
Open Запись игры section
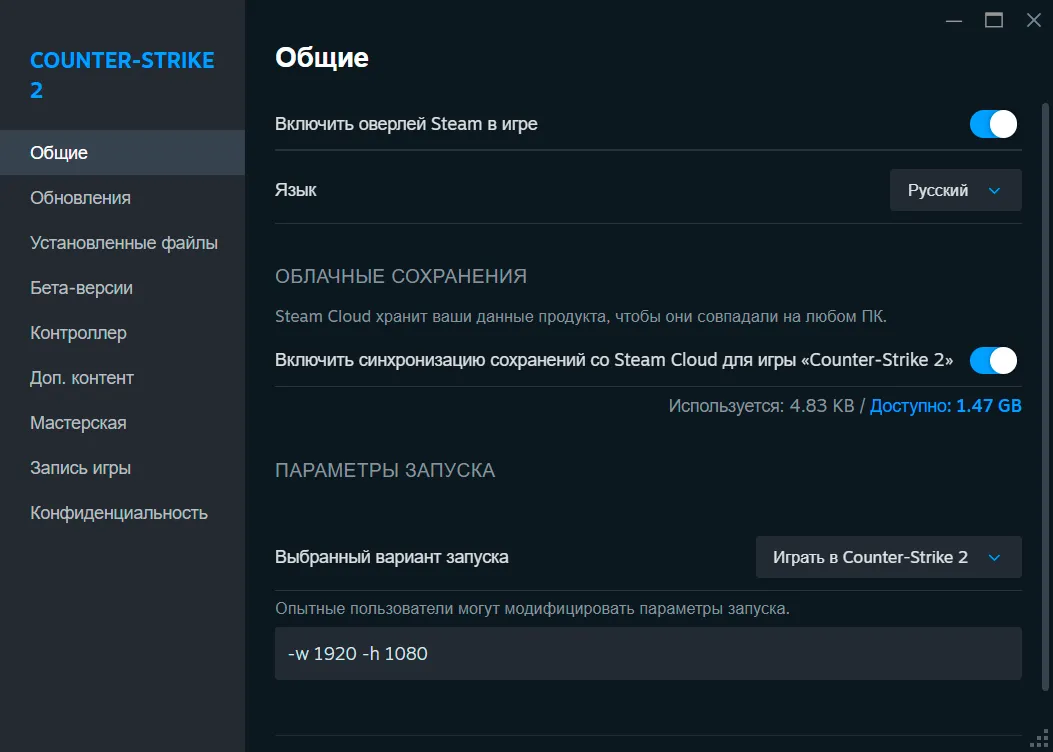point(122,468)
